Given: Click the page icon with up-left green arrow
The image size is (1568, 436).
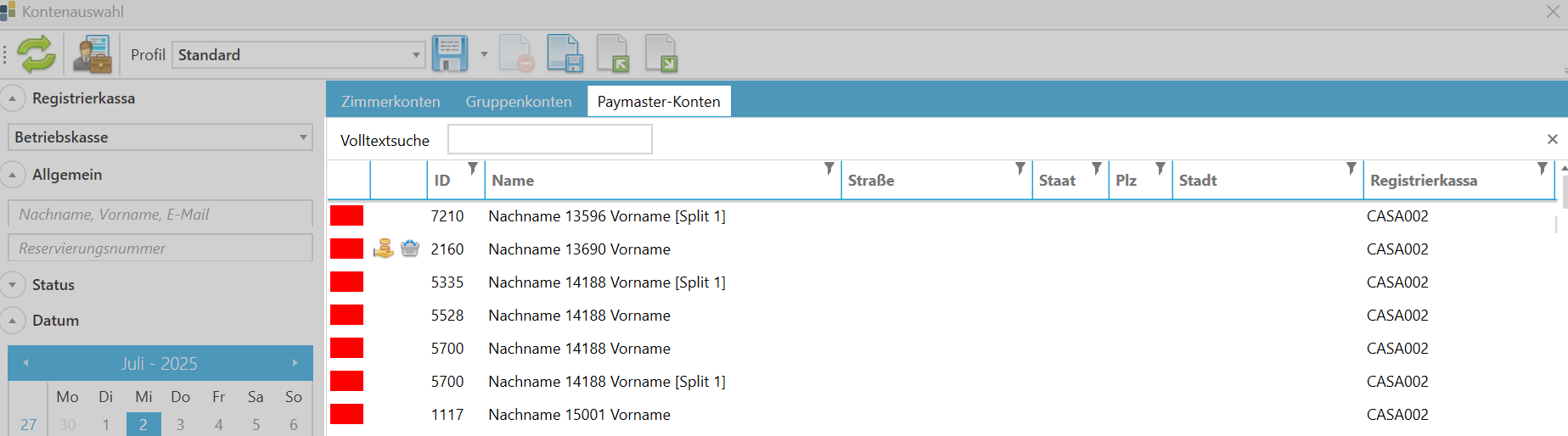Looking at the screenshot, I should coord(613,54).
